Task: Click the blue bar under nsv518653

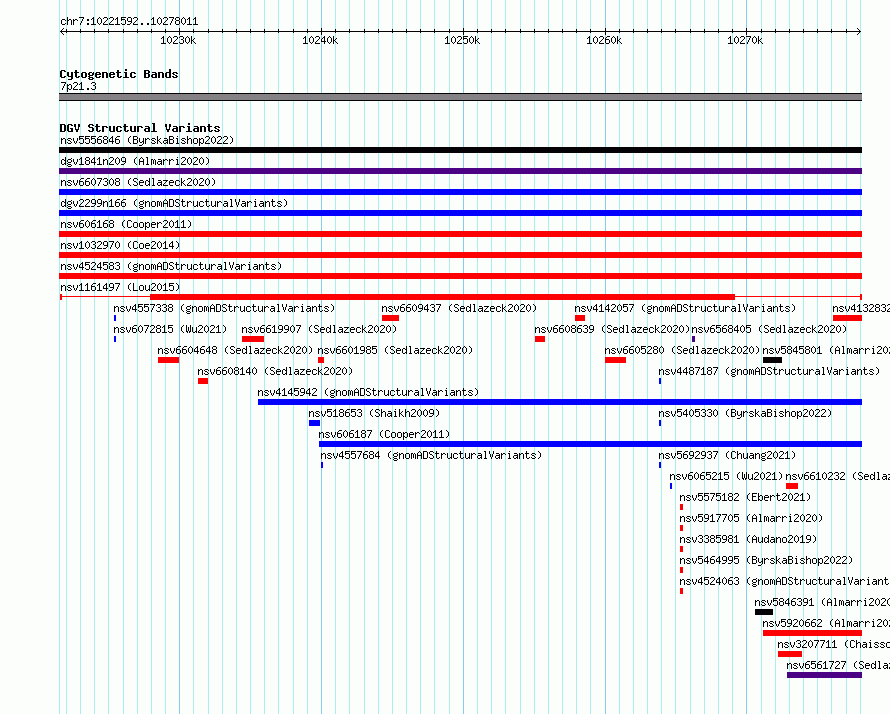Action: tap(314, 423)
